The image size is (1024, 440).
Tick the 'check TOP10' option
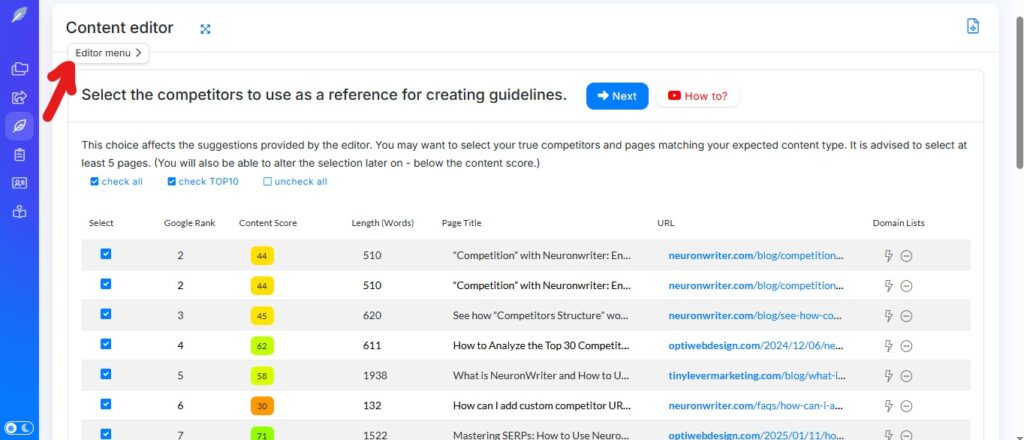pyautogui.click(x=203, y=181)
